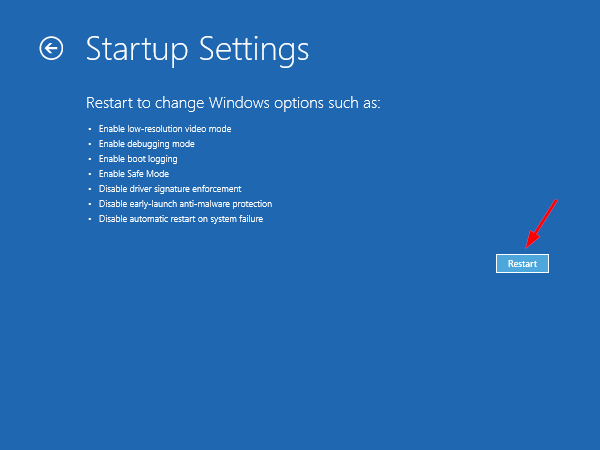Image resolution: width=600 pixels, height=450 pixels.
Task: Select 'Disable driver signature enforcement' item
Action: (170, 188)
